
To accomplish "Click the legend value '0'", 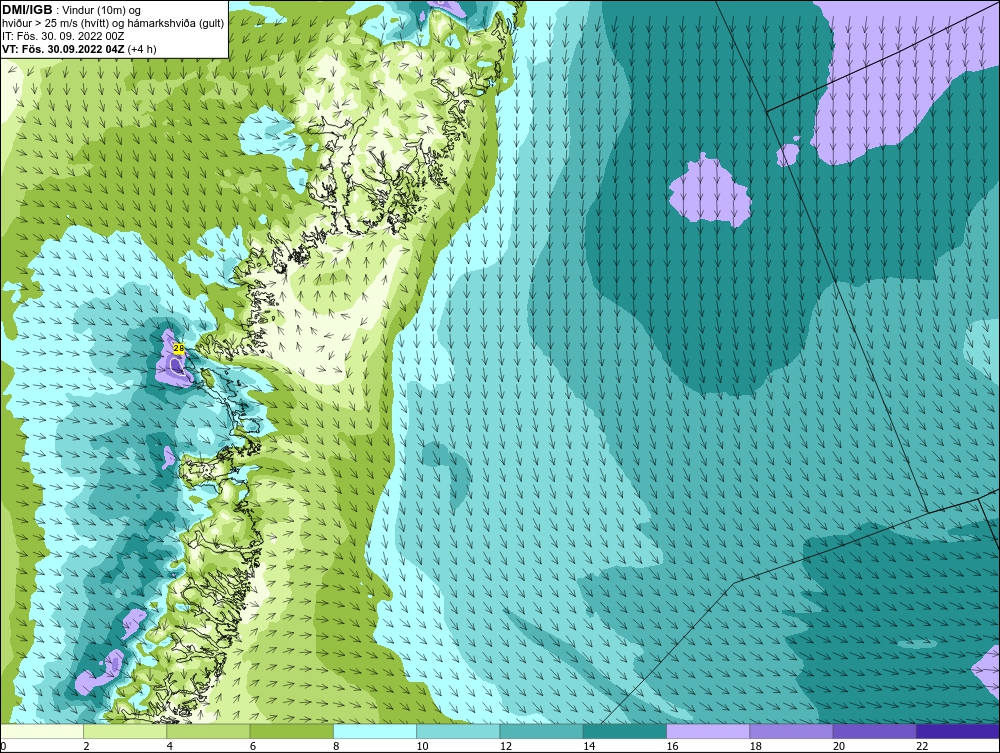I will (x=3, y=747).
